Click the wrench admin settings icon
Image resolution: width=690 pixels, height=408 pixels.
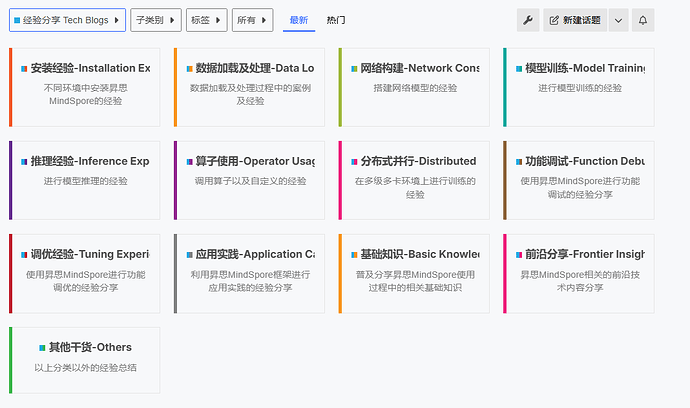tap(528, 20)
